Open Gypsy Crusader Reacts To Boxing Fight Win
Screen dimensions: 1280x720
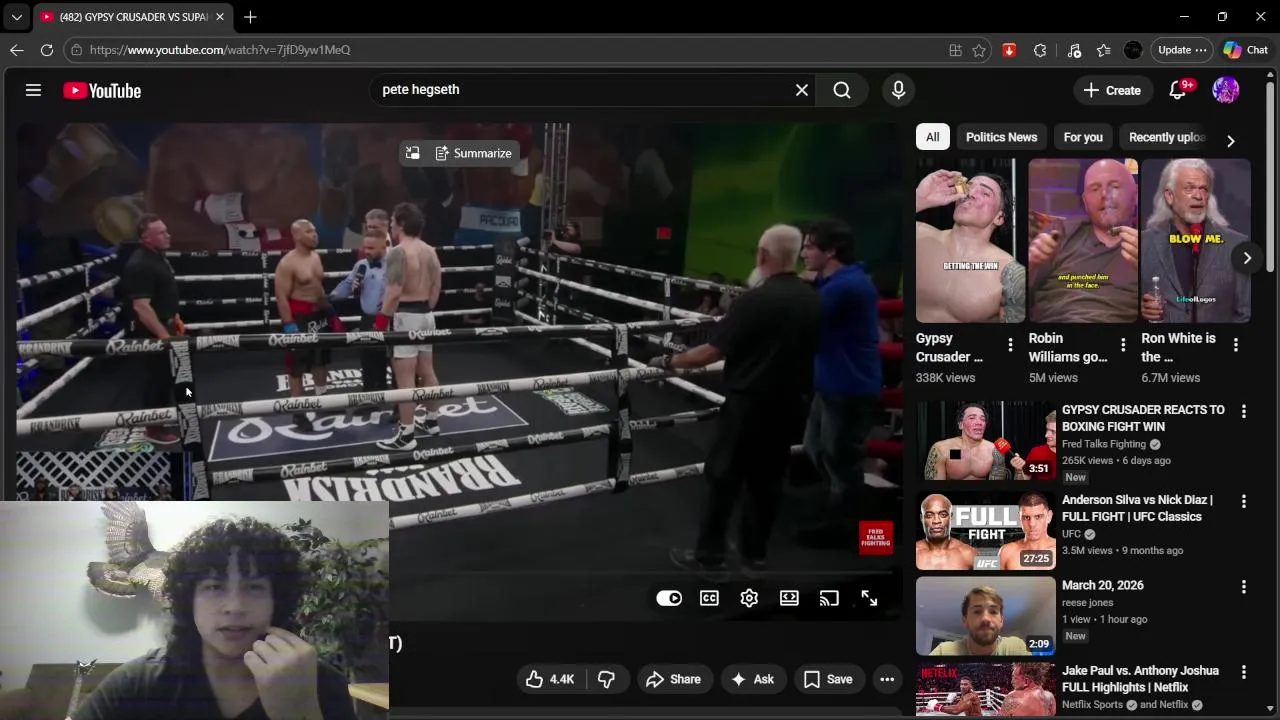(x=1143, y=418)
